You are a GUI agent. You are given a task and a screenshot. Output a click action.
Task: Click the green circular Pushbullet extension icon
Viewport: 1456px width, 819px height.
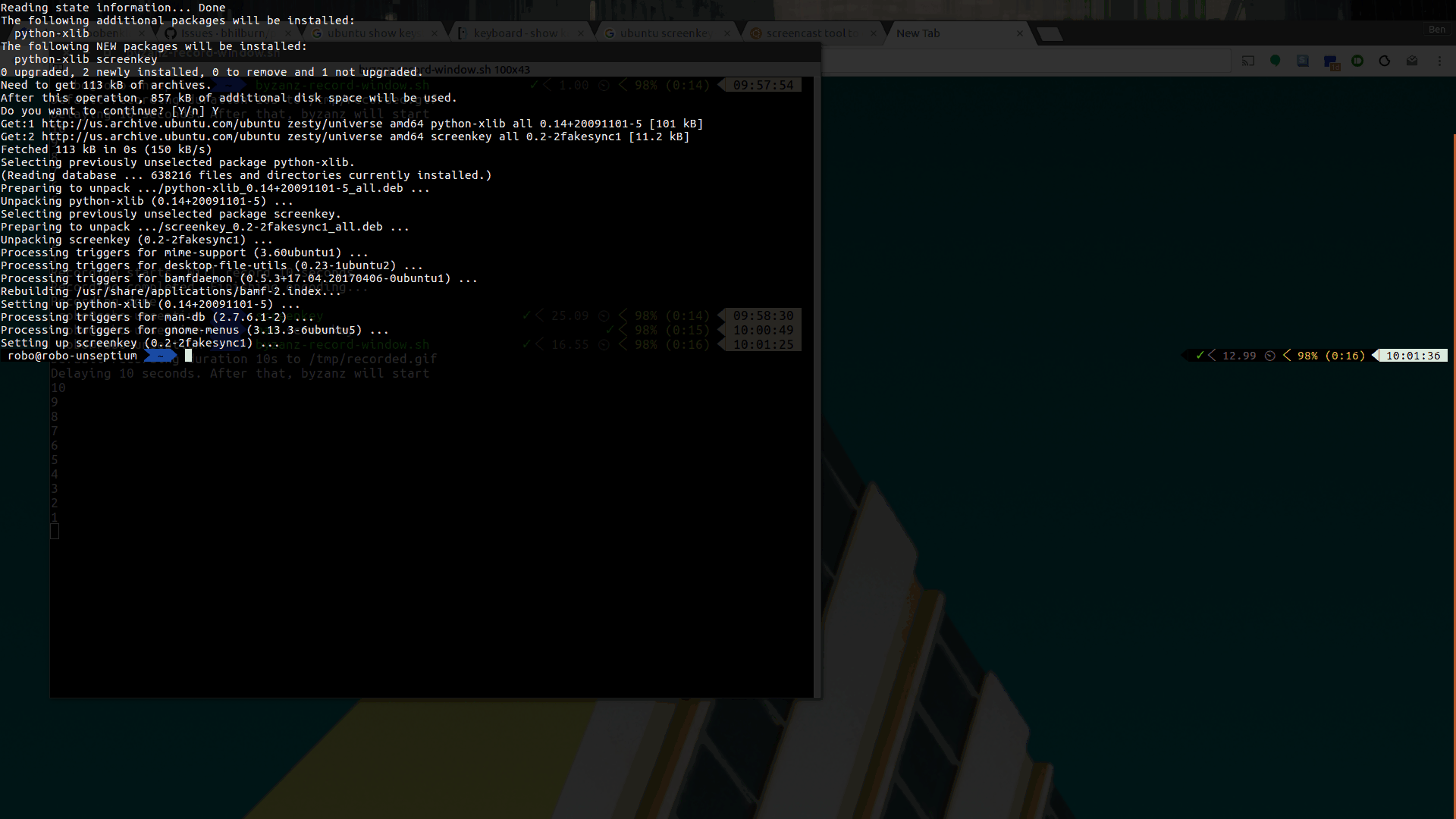[x=1357, y=61]
